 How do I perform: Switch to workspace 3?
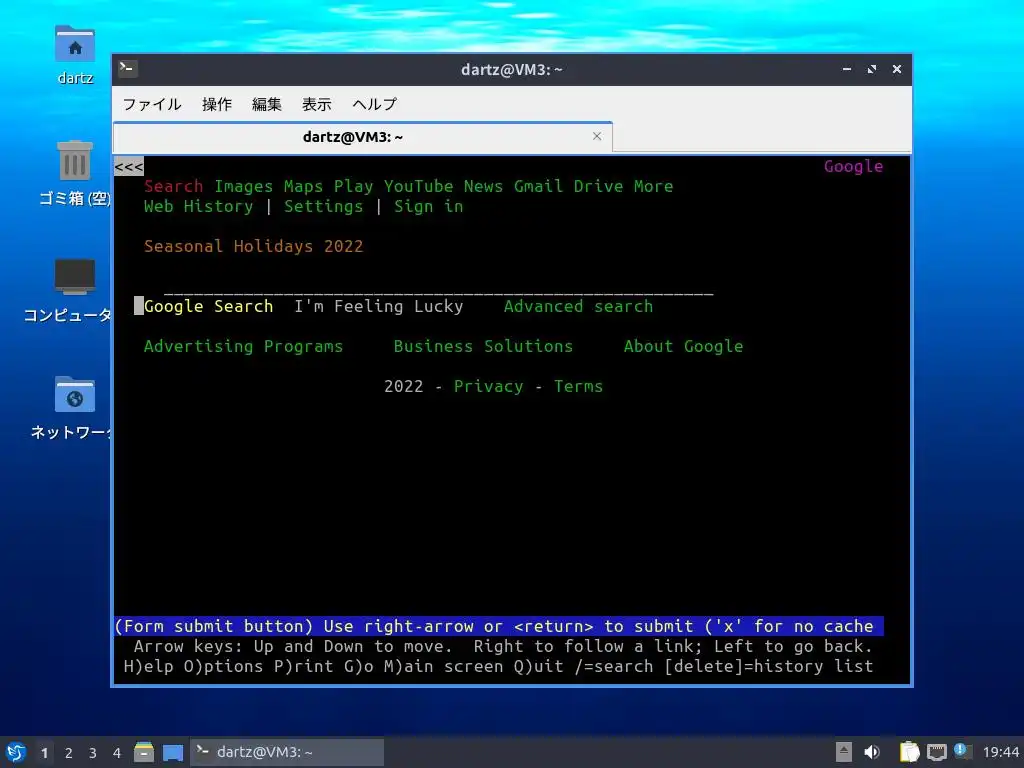93,752
